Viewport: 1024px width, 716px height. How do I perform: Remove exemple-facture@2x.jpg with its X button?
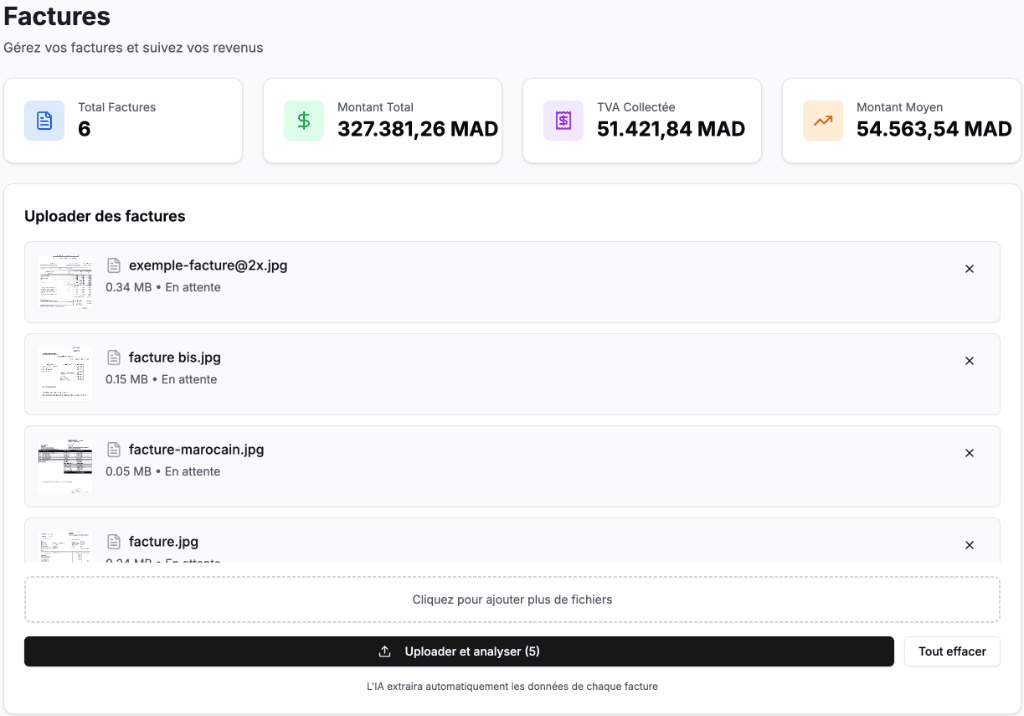969,269
